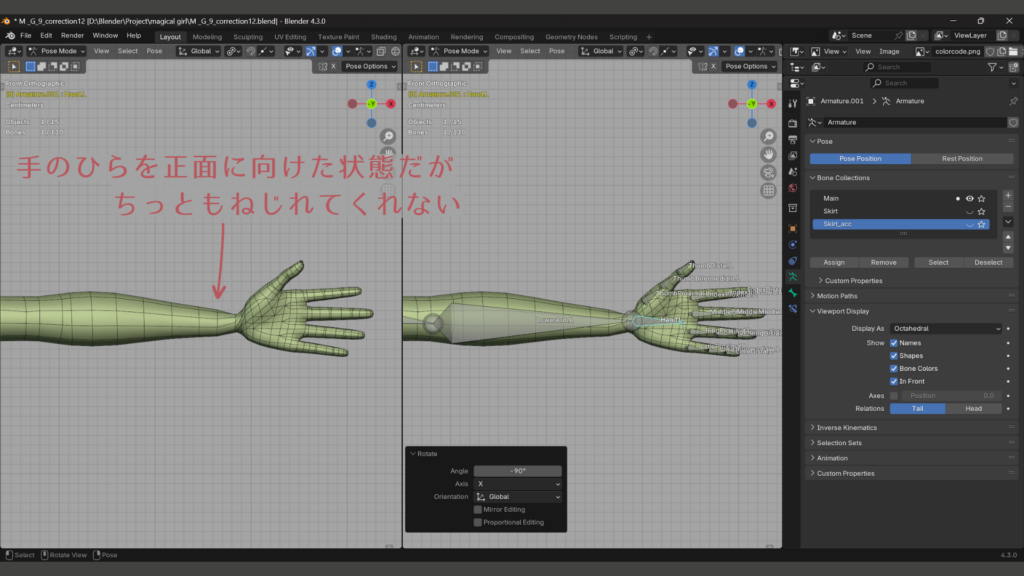This screenshot has width=1024, height=576.
Task: Open the Armature object data properties tab
Action: (793, 276)
